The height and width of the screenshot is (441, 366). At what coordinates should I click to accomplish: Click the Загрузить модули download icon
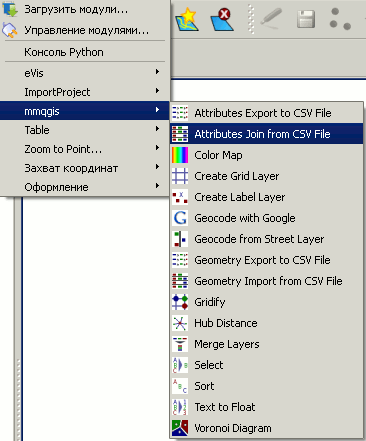[10, 9]
